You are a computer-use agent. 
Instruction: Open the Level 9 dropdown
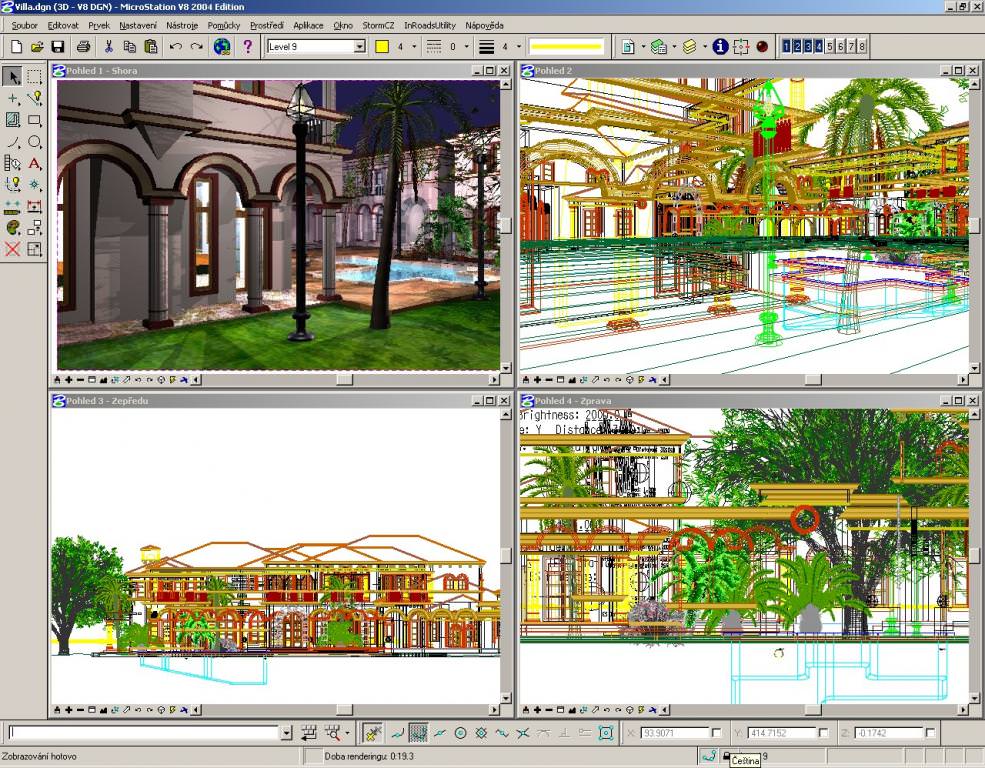pyautogui.click(x=360, y=46)
